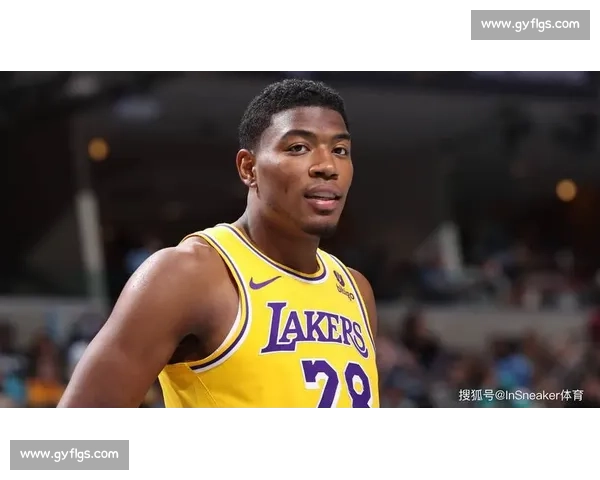Viewport: 600px width, 480px height.
Task: Click the blurred orange light at upper left
Action: tap(98, 149)
